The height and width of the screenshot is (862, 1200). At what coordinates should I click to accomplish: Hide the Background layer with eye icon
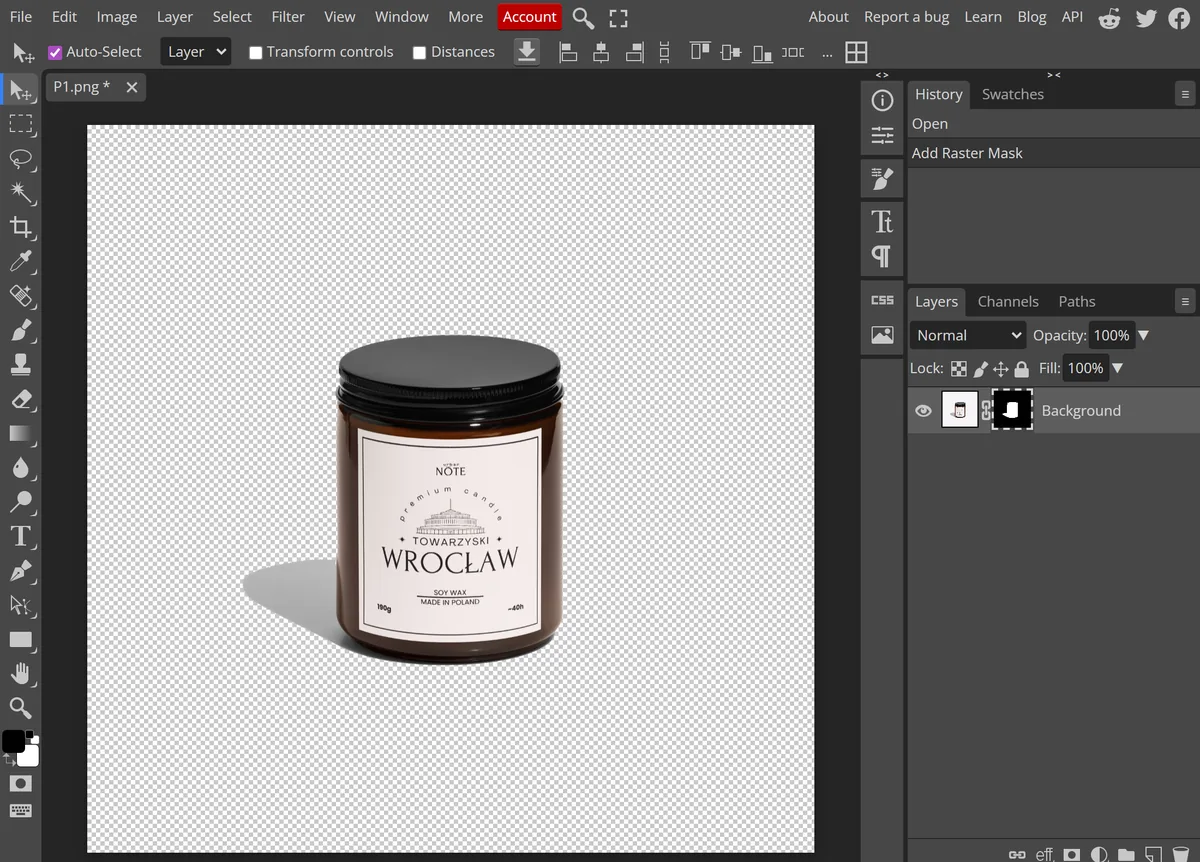923,411
